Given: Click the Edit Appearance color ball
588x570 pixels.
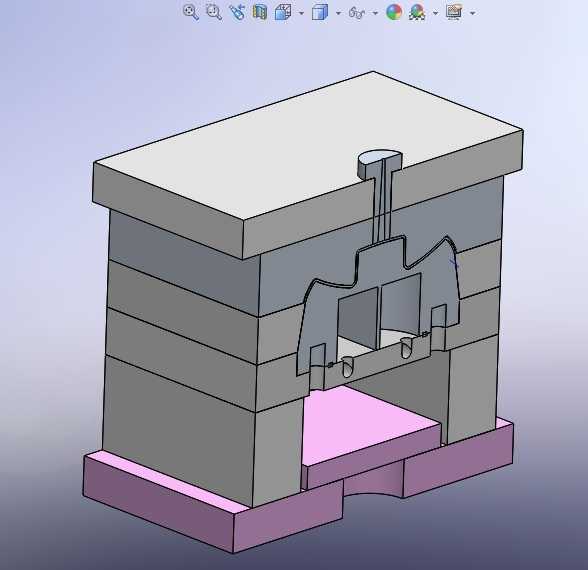Looking at the screenshot, I should pos(394,12).
